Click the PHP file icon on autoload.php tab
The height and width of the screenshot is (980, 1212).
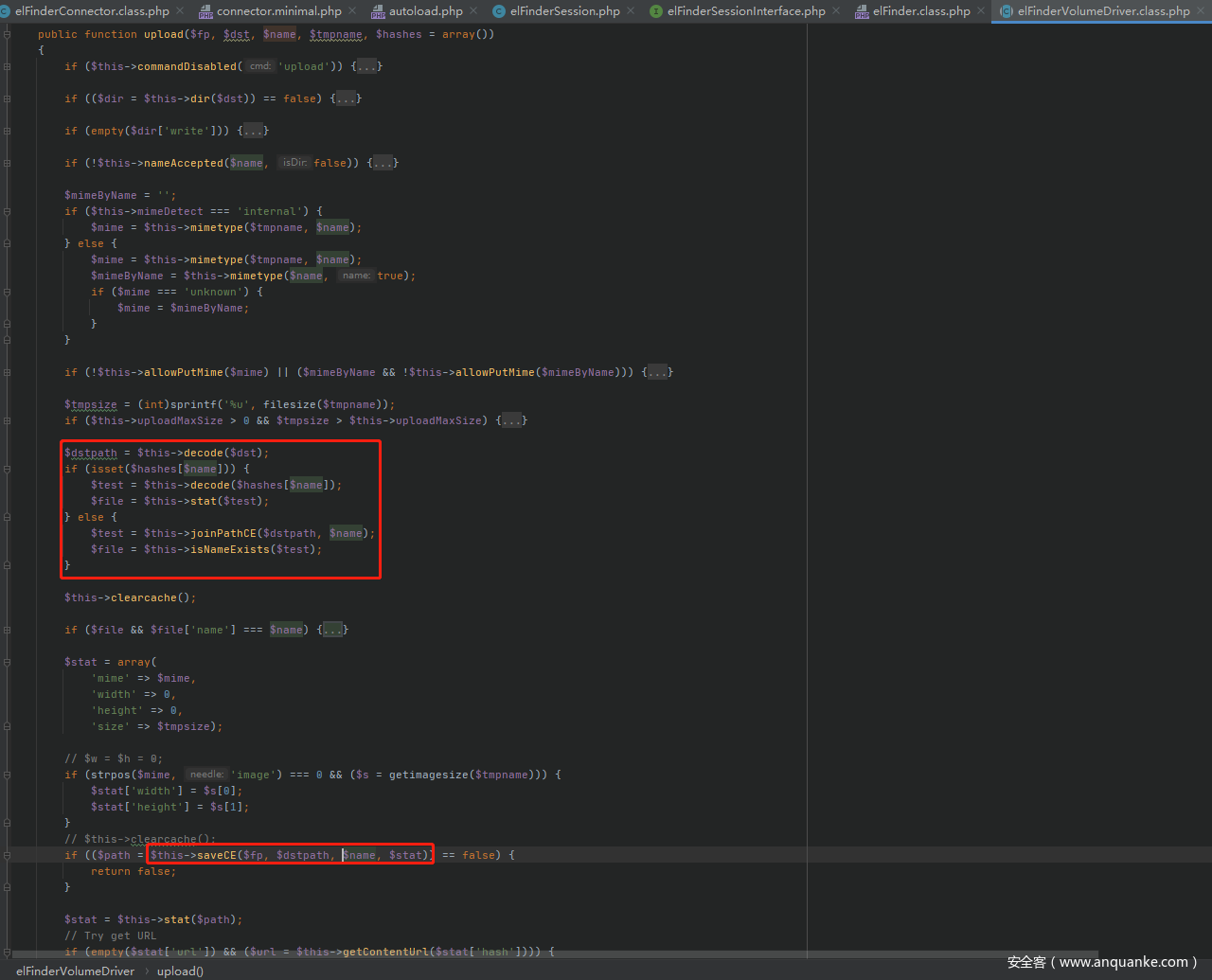click(378, 11)
